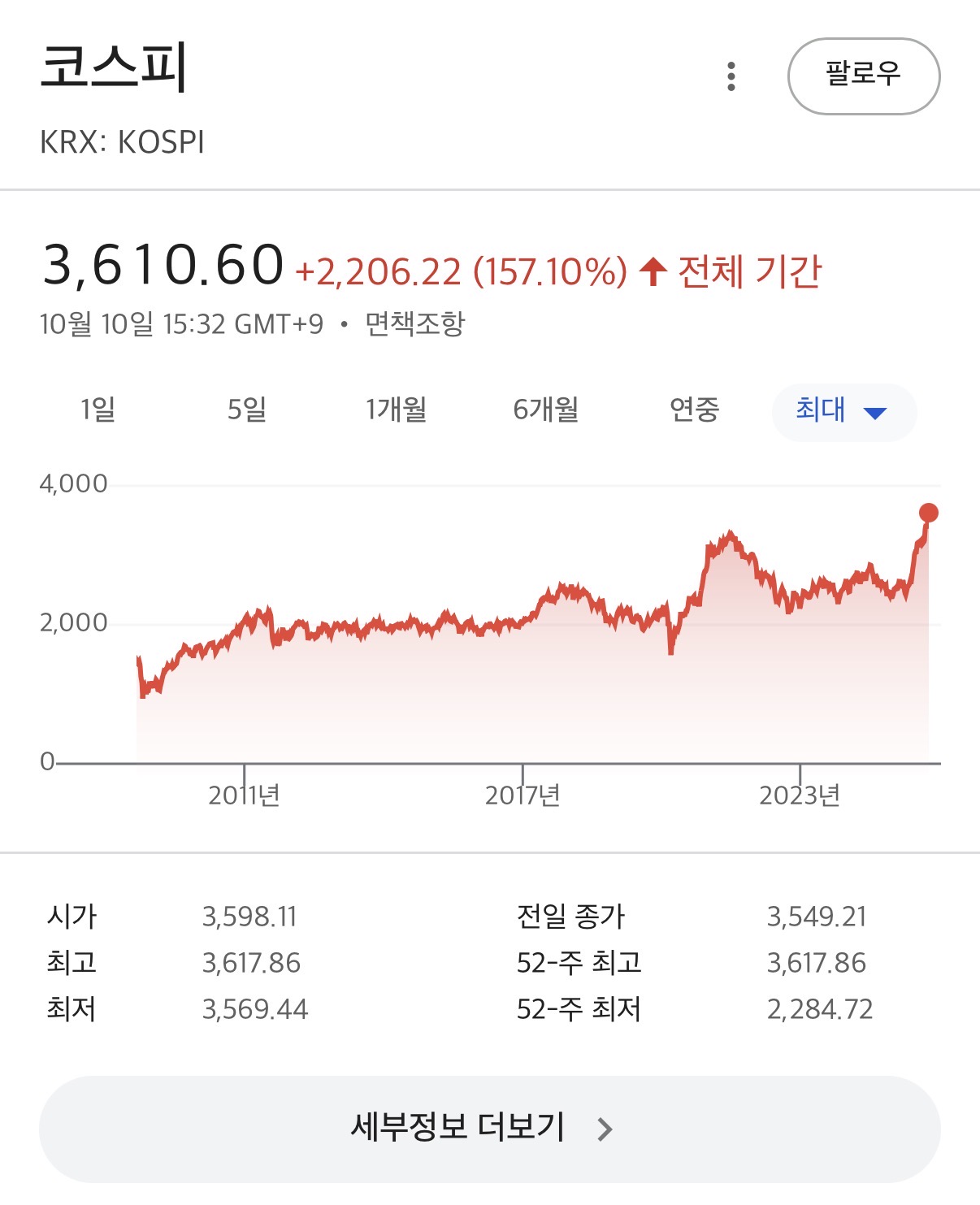
Task: Choose the 1개월 chart range
Action: coord(397,410)
